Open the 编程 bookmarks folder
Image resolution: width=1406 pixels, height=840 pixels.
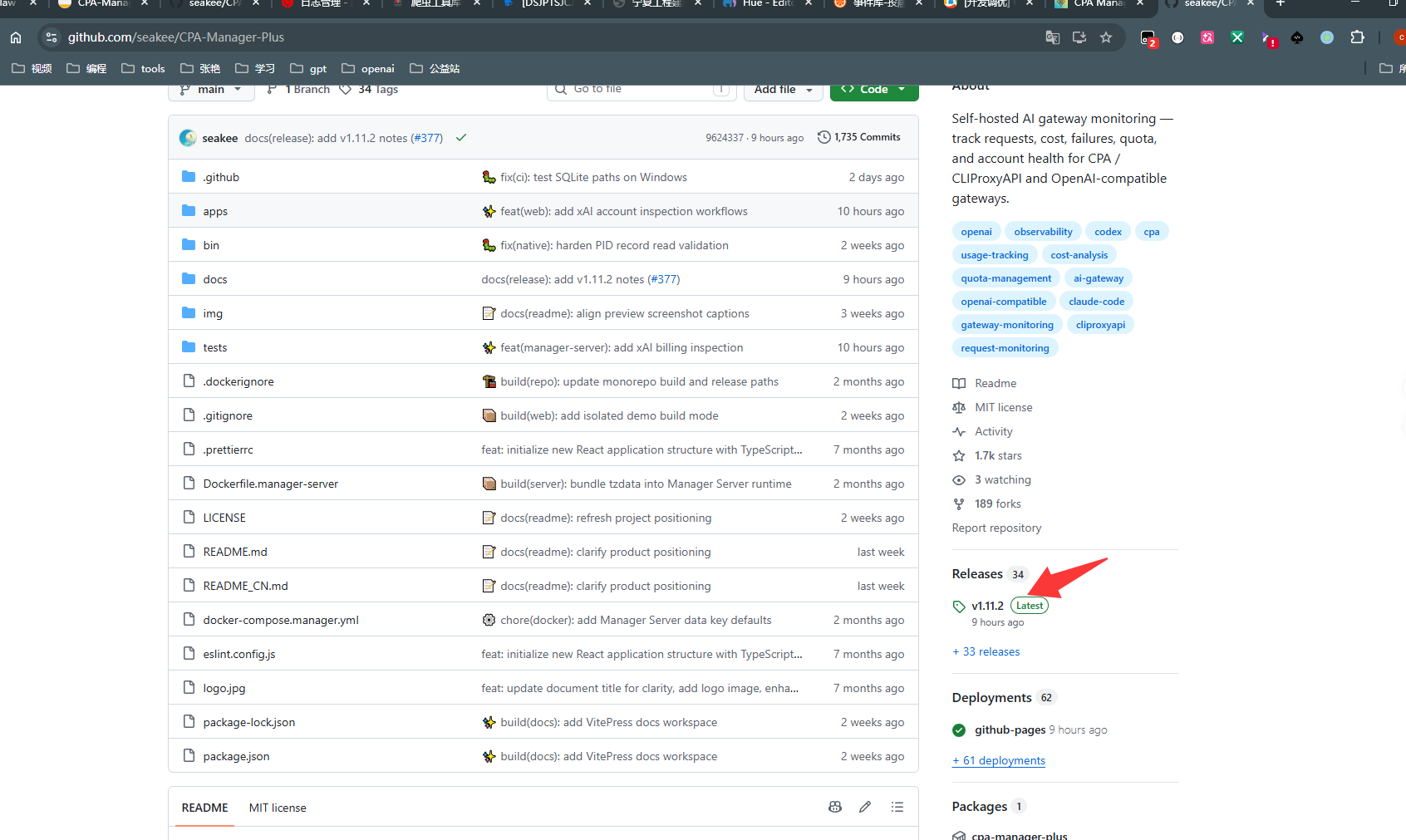pos(86,69)
